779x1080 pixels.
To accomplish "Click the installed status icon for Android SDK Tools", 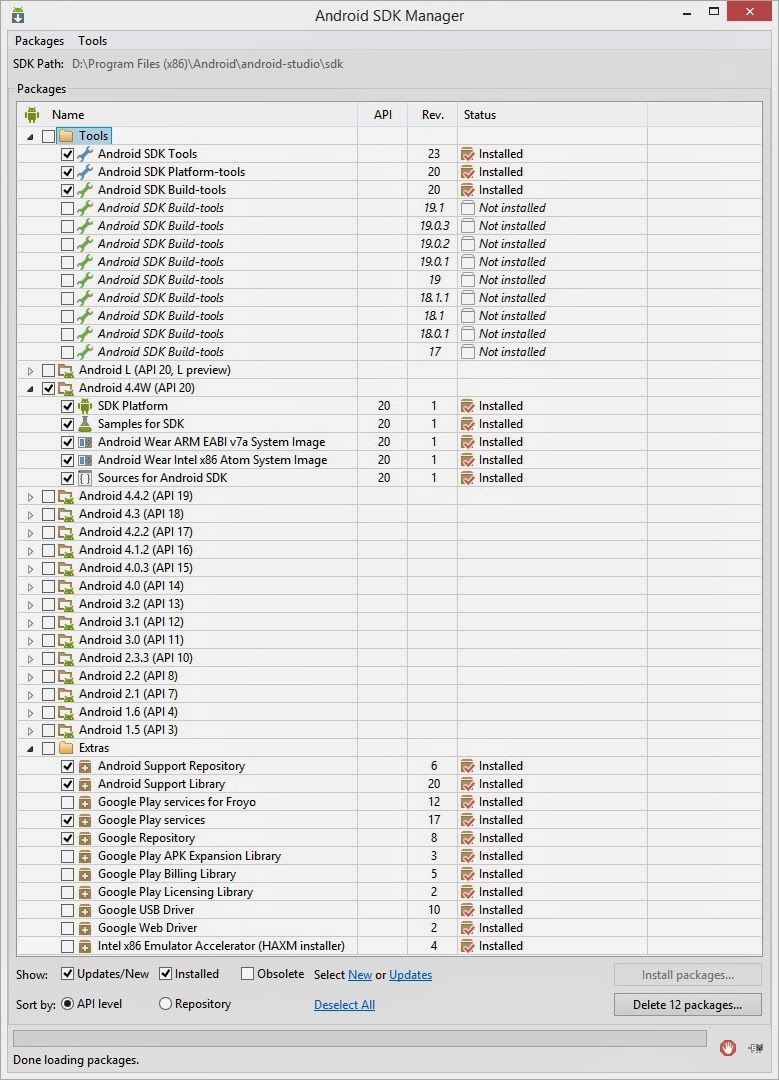I will [x=468, y=154].
